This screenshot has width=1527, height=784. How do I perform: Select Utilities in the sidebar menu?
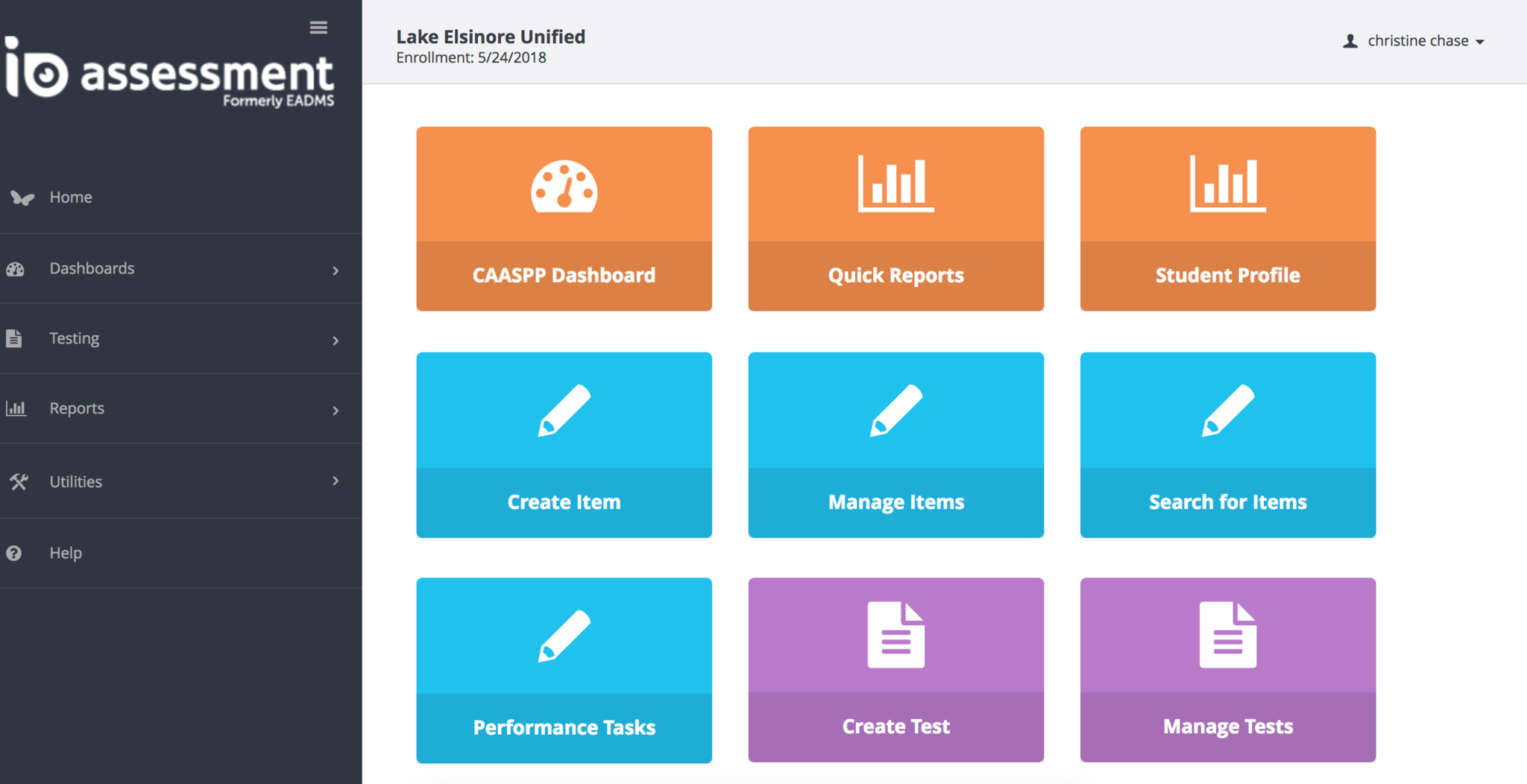click(x=75, y=482)
